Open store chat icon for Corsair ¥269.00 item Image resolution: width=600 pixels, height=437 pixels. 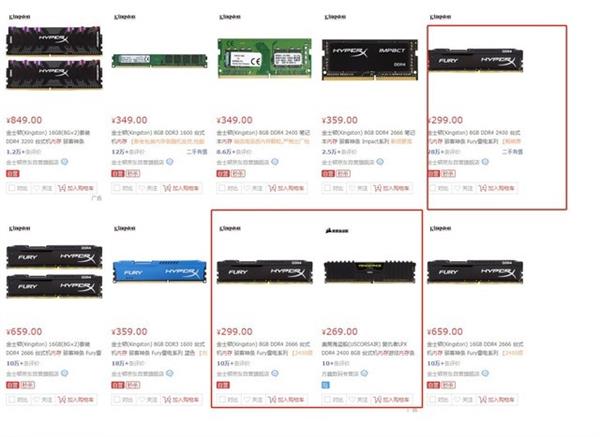coord(364,373)
